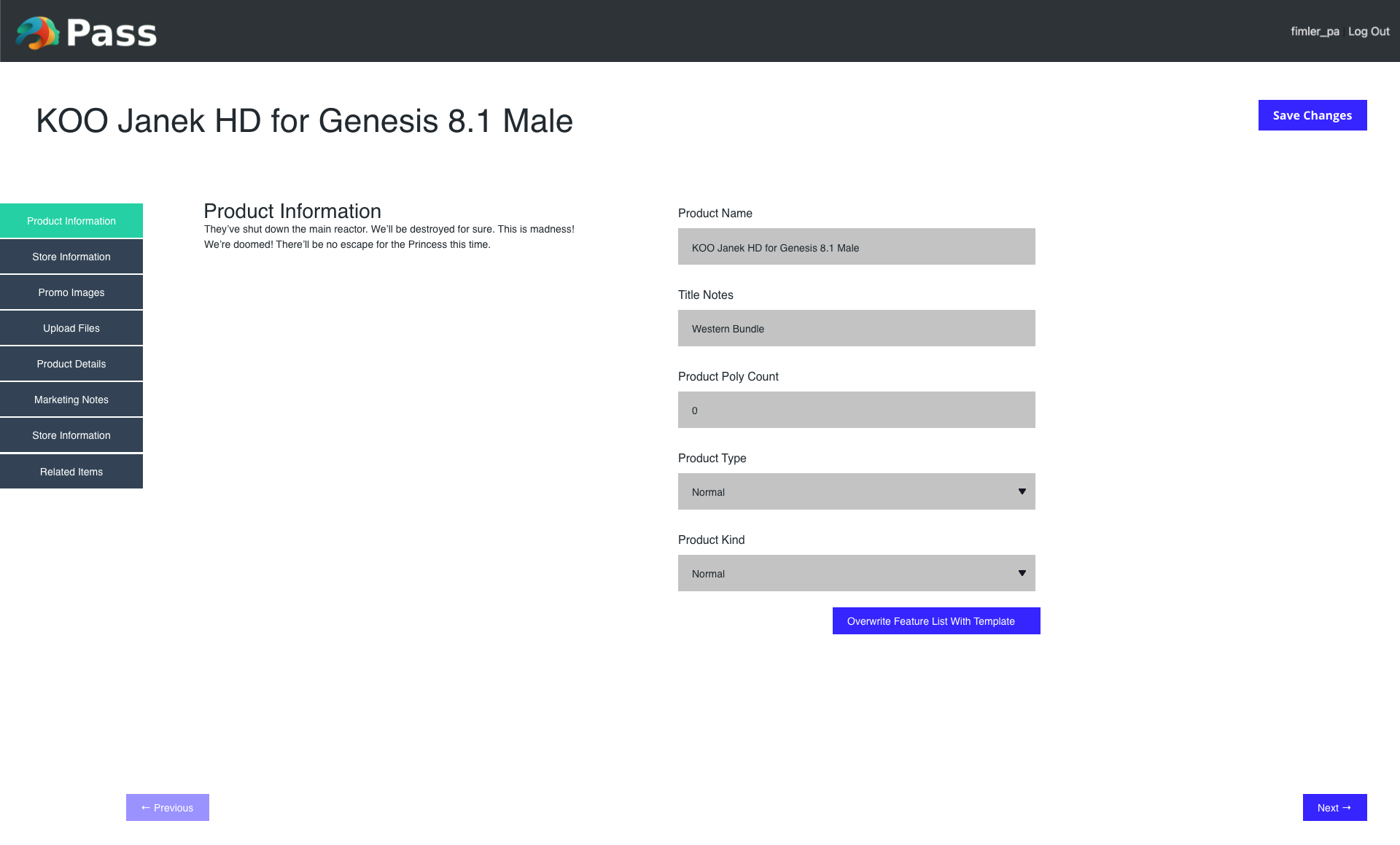Open the Promo Images sidebar tab
Viewport: 1400px width, 845px height.
(71, 292)
